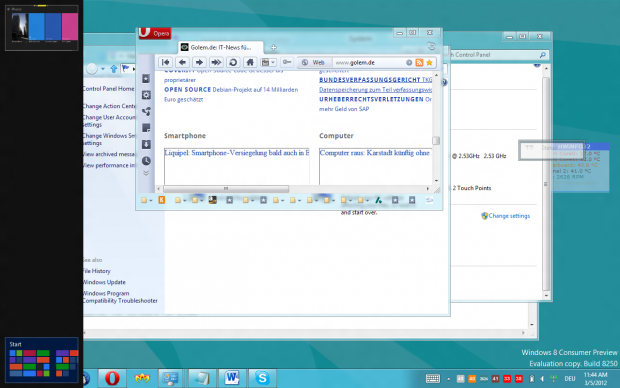Open recent locations dropdown in Control Panel
The width and height of the screenshot is (620, 388).
pyautogui.click(x=102, y=69)
